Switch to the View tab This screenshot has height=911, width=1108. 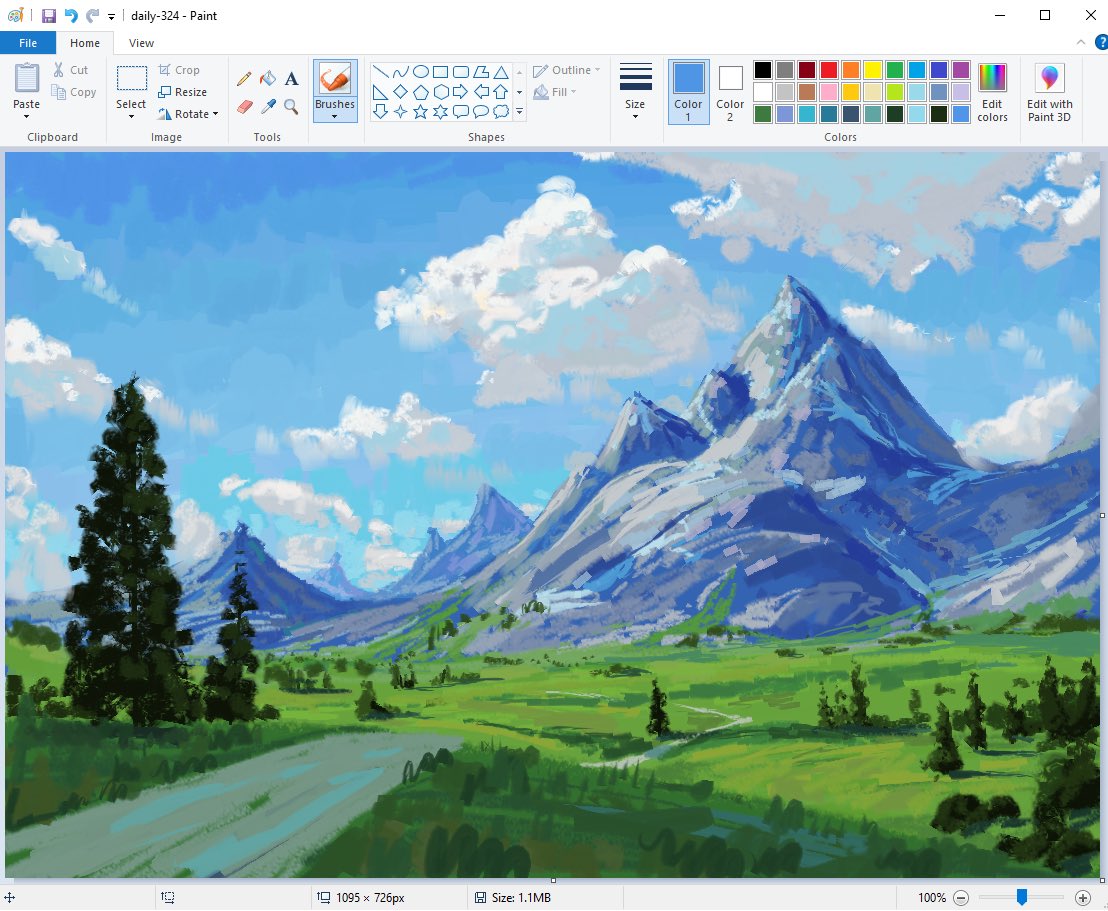coord(141,43)
